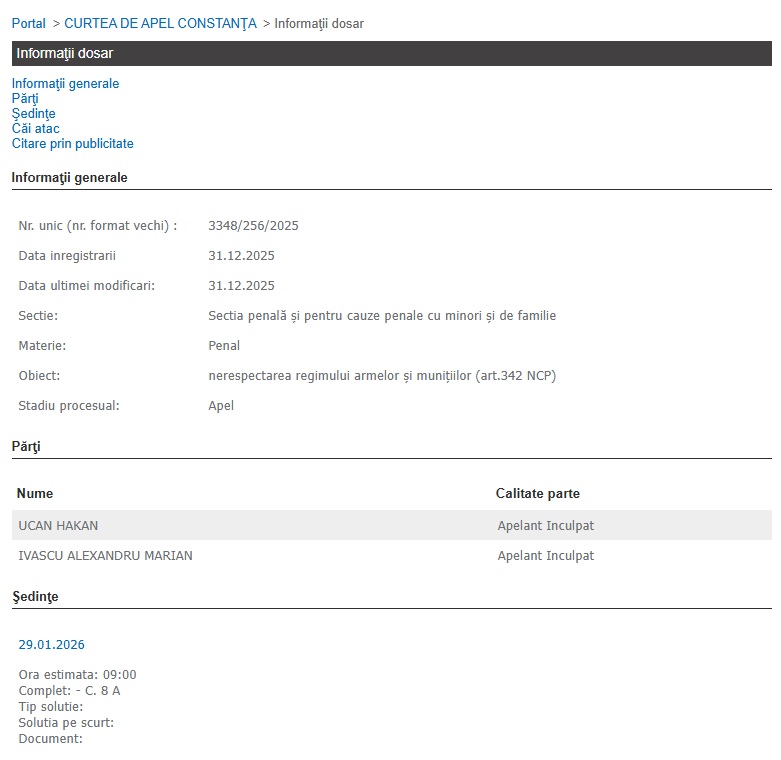
Task: Click the Nume column header
Action: [35, 494]
